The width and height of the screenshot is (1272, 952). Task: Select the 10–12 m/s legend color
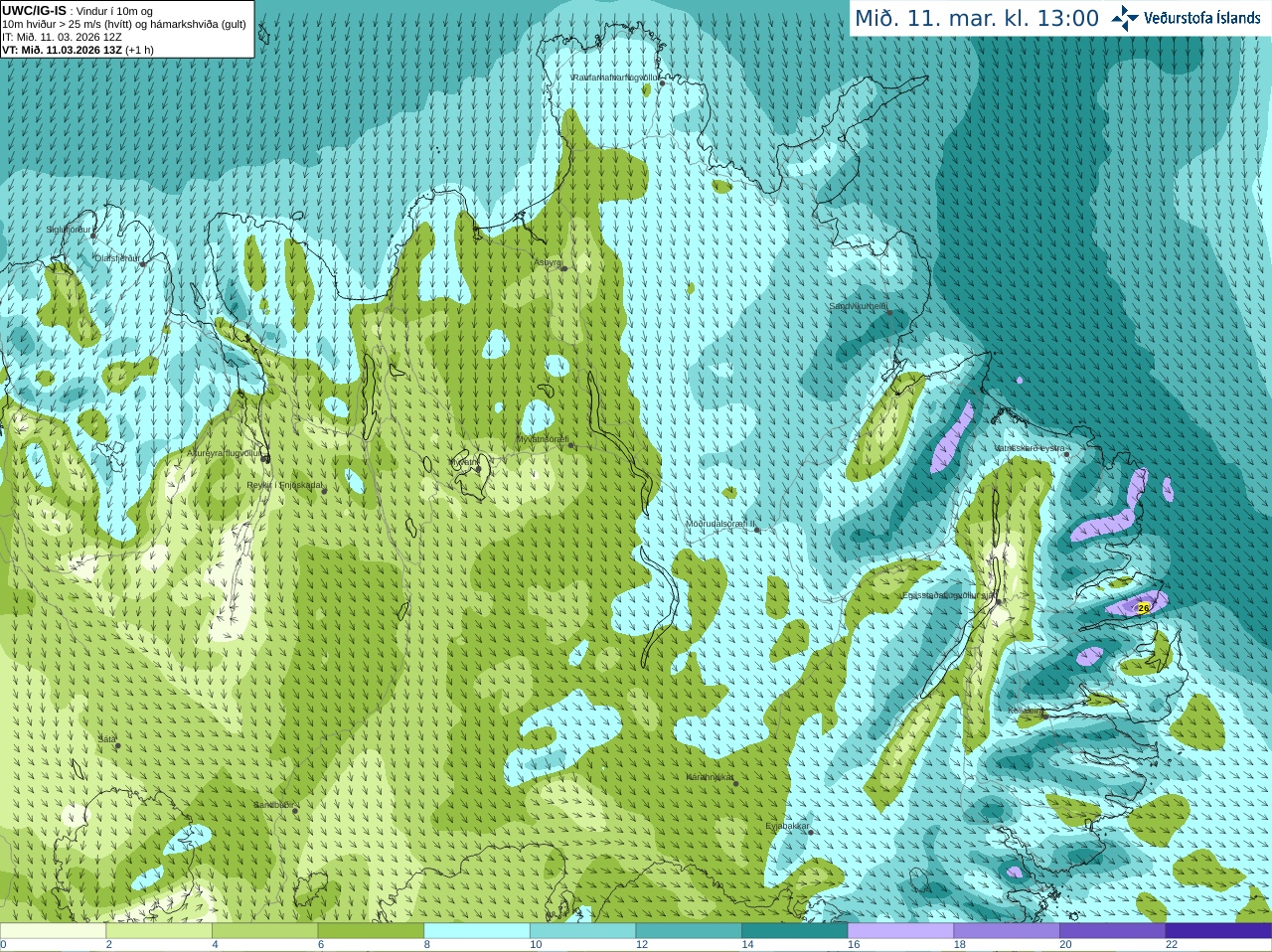coord(582,931)
